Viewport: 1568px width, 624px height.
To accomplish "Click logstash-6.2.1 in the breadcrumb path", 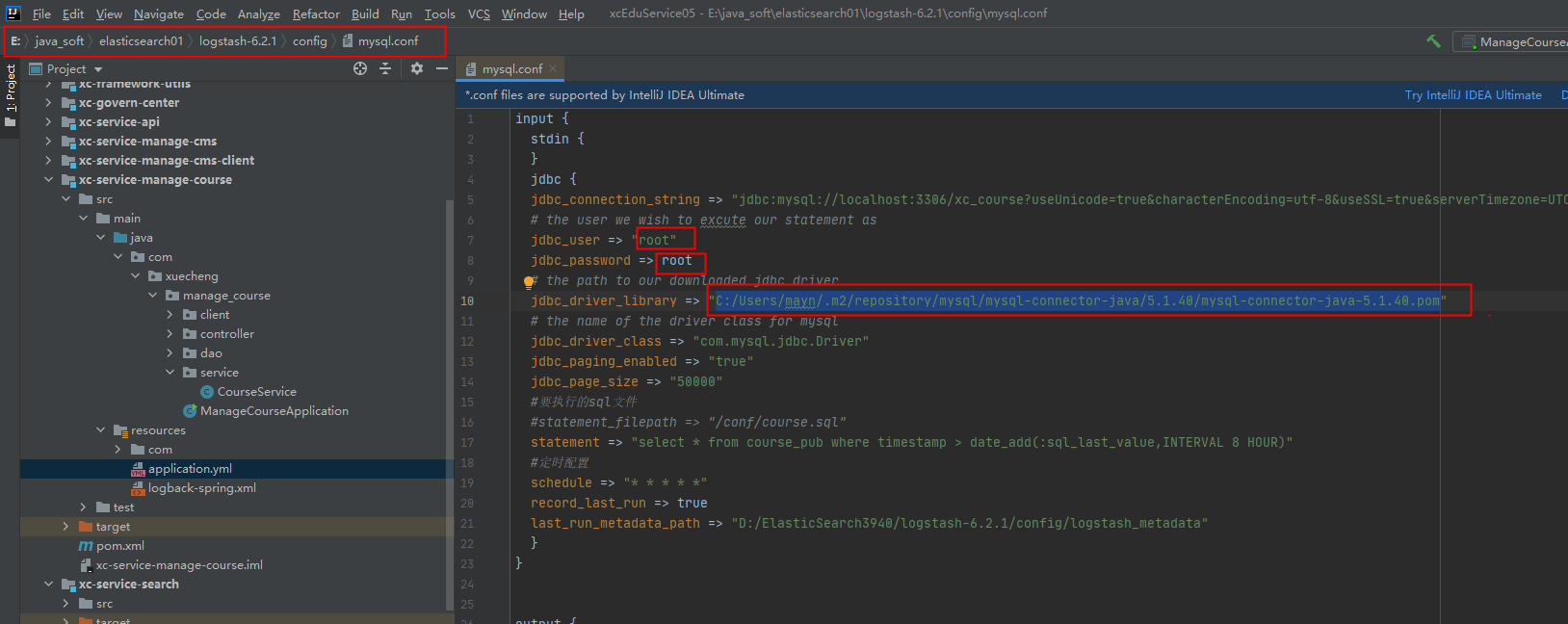I will click(238, 41).
